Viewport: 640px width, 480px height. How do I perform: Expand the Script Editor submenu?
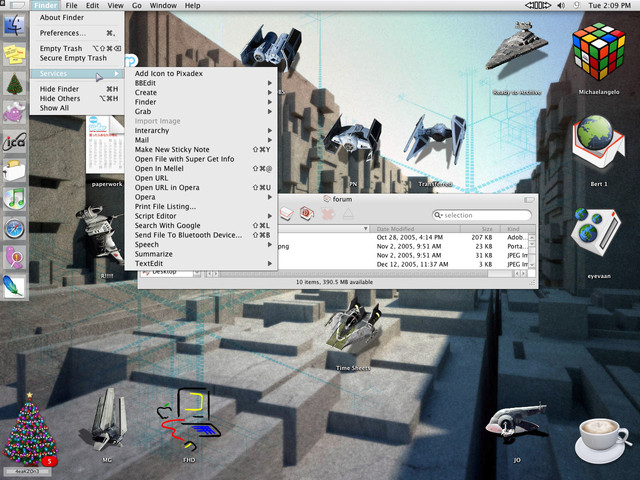point(202,216)
